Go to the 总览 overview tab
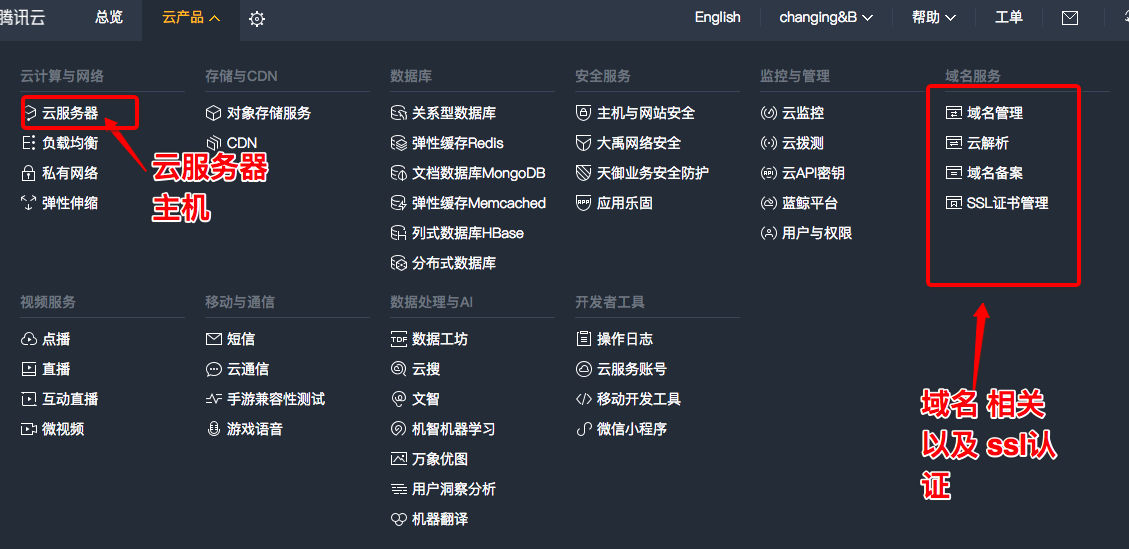Image resolution: width=1129 pixels, height=549 pixels. (109, 17)
